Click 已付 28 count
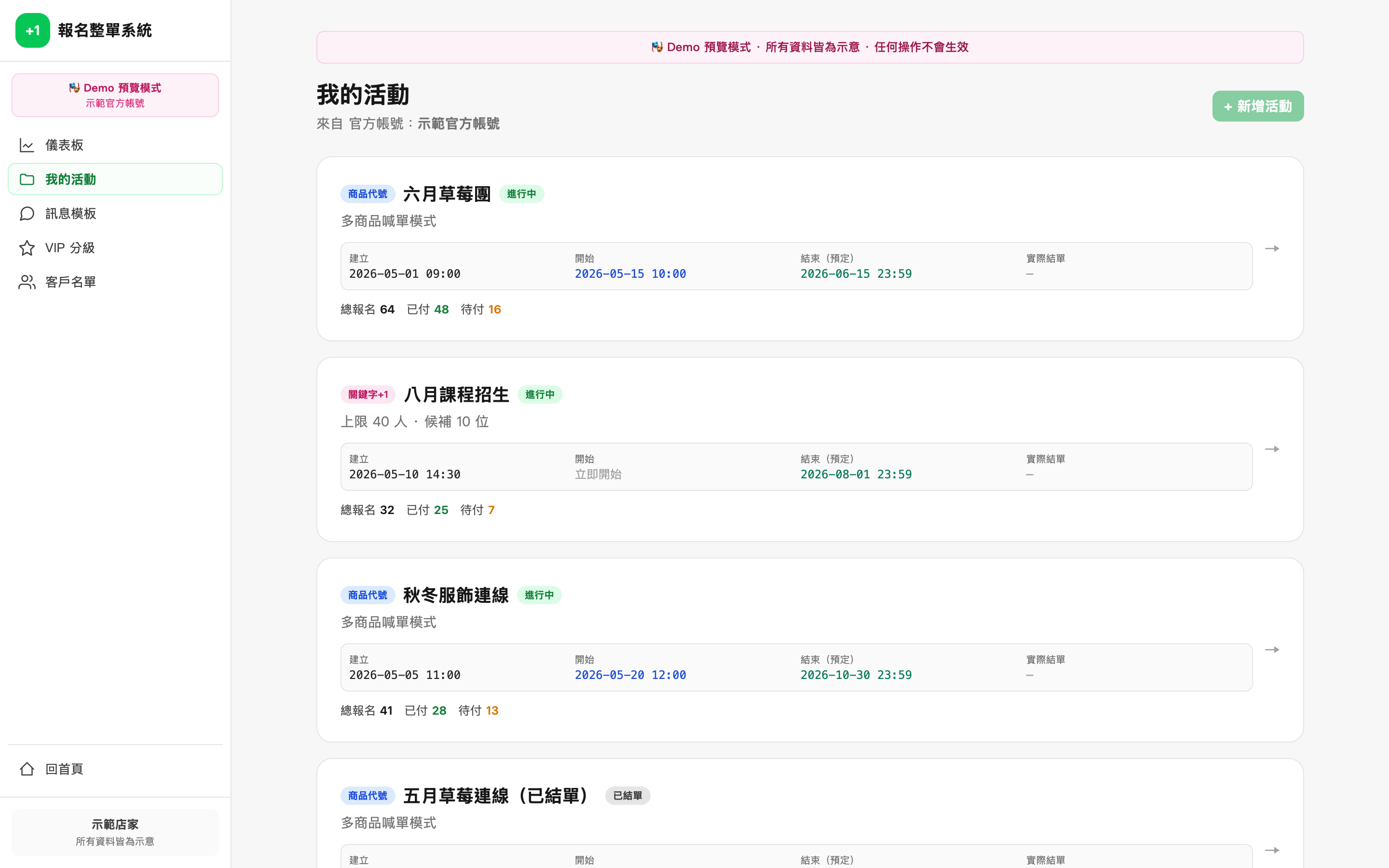This screenshot has height=868, width=1389. [x=425, y=711]
